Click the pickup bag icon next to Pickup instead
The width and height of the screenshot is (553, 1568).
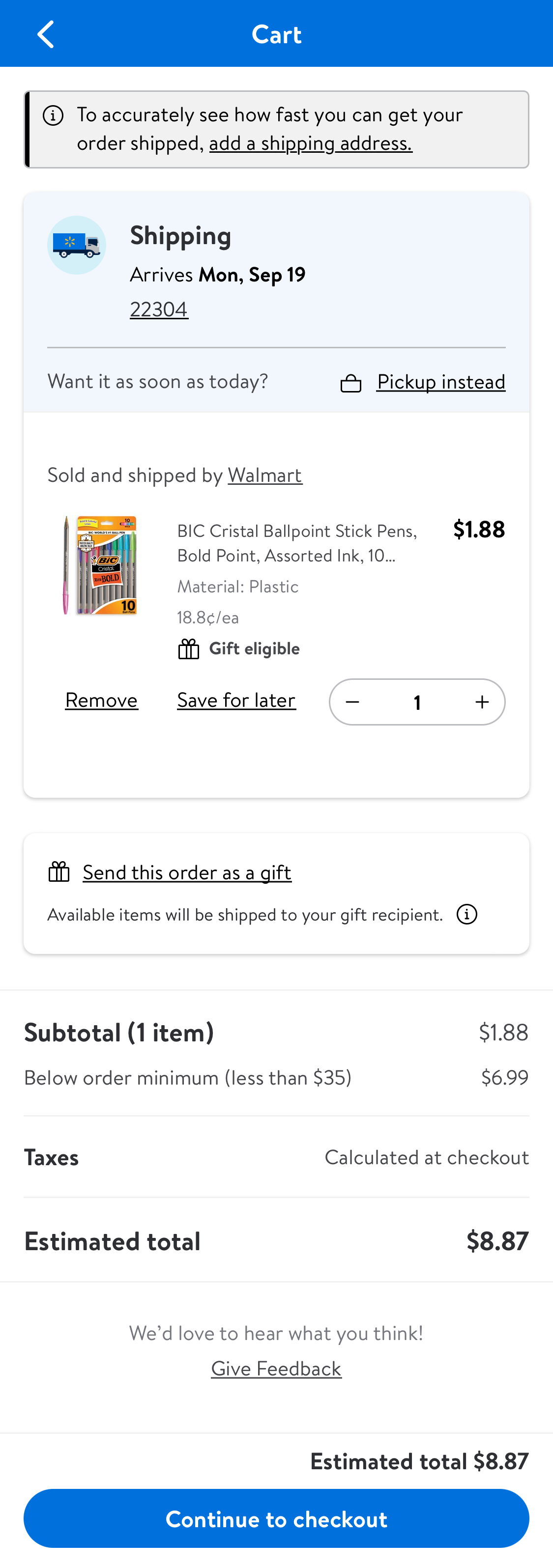coord(351,382)
